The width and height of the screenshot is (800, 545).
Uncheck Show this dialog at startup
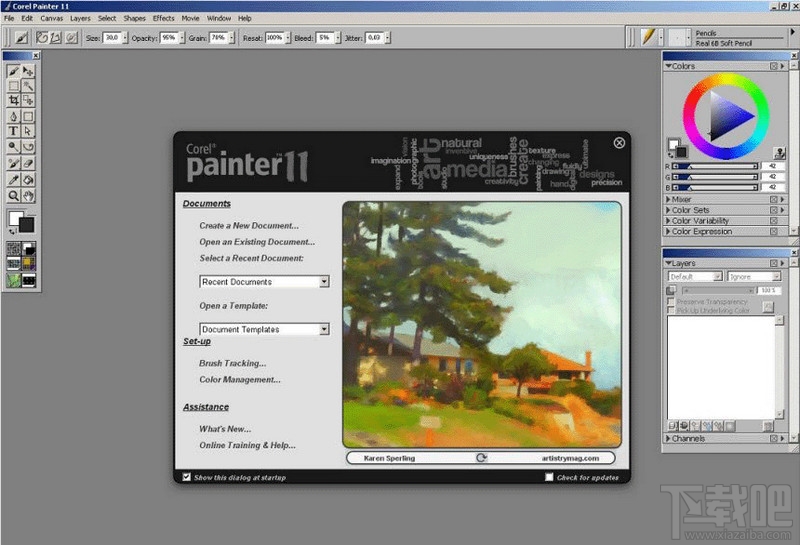pyautogui.click(x=187, y=477)
